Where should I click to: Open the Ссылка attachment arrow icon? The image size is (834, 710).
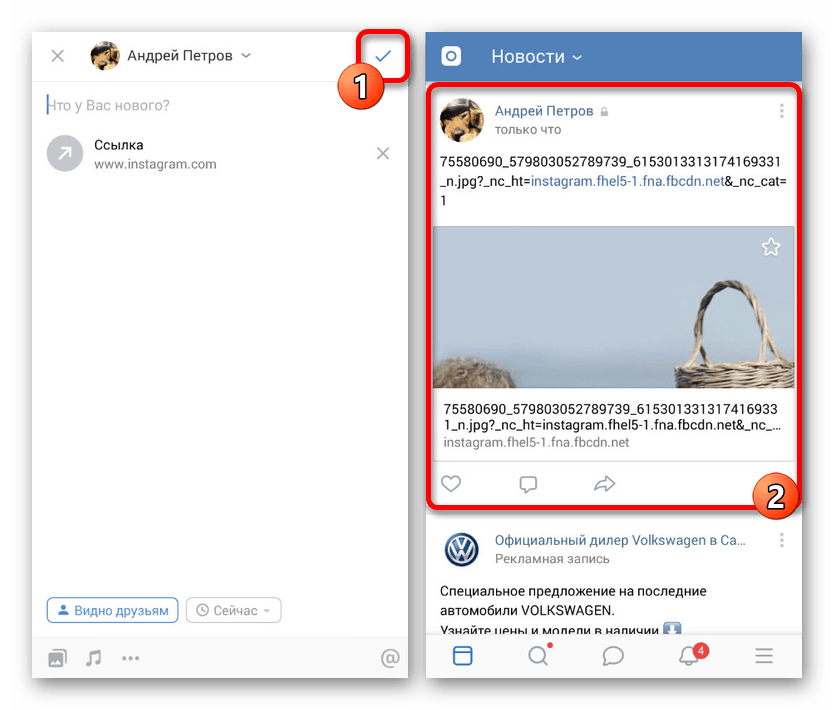click(65, 154)
